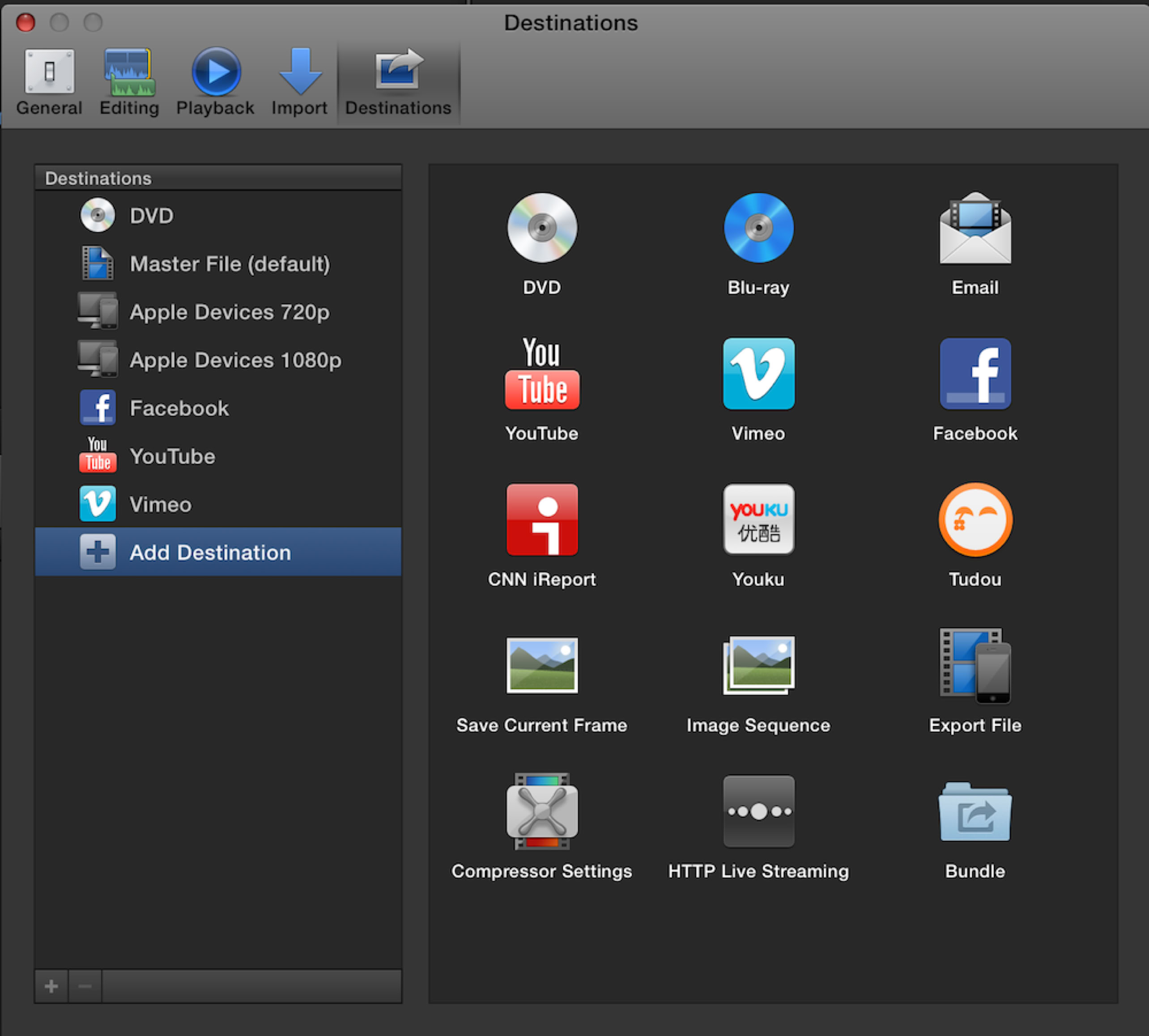Choose the Compressor Settings icon

(x=541, y=811)
